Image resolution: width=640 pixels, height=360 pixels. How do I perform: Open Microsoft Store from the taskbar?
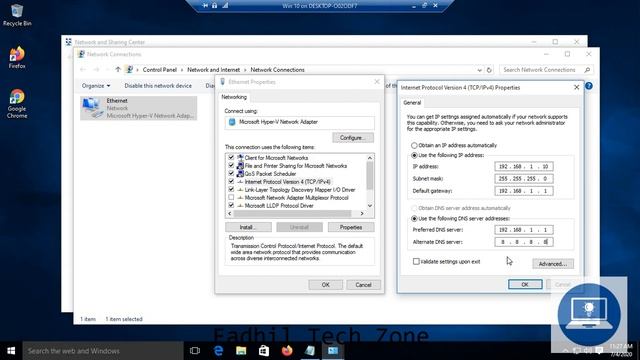pos(264,351)
